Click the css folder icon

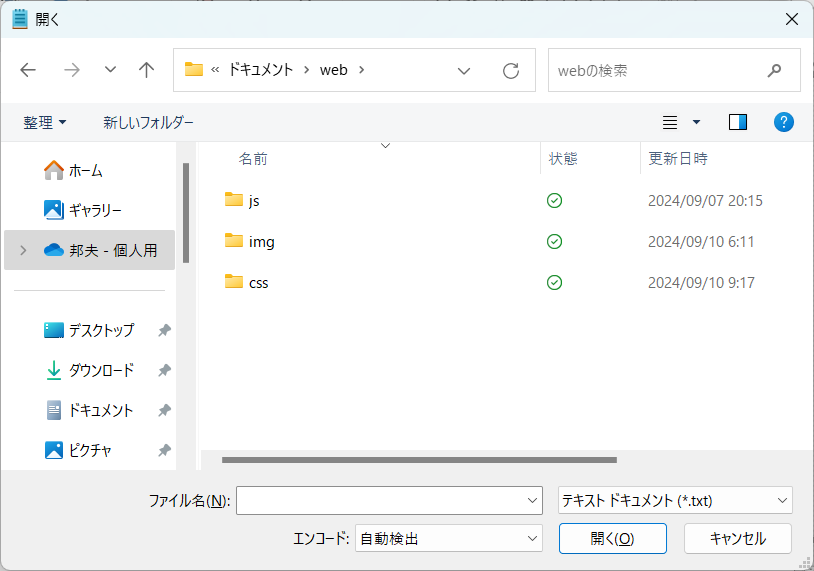pyautogui.click(x=234, y=281)
